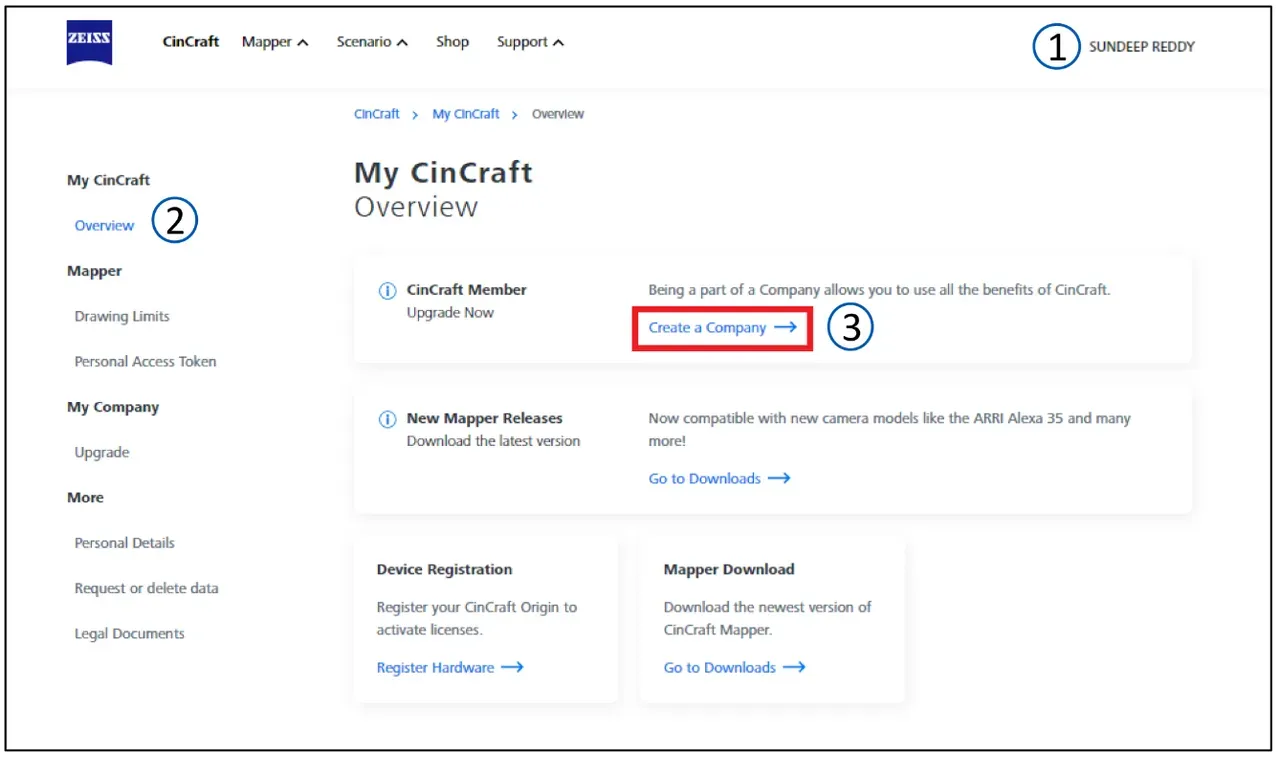Click My CinCraft in the breadcrumb
The height and width of the screenshot is (757, 1280).
(466, 114)
